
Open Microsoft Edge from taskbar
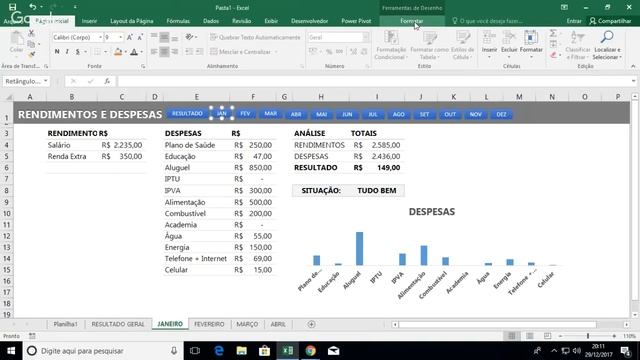click(x=219, y=351)
